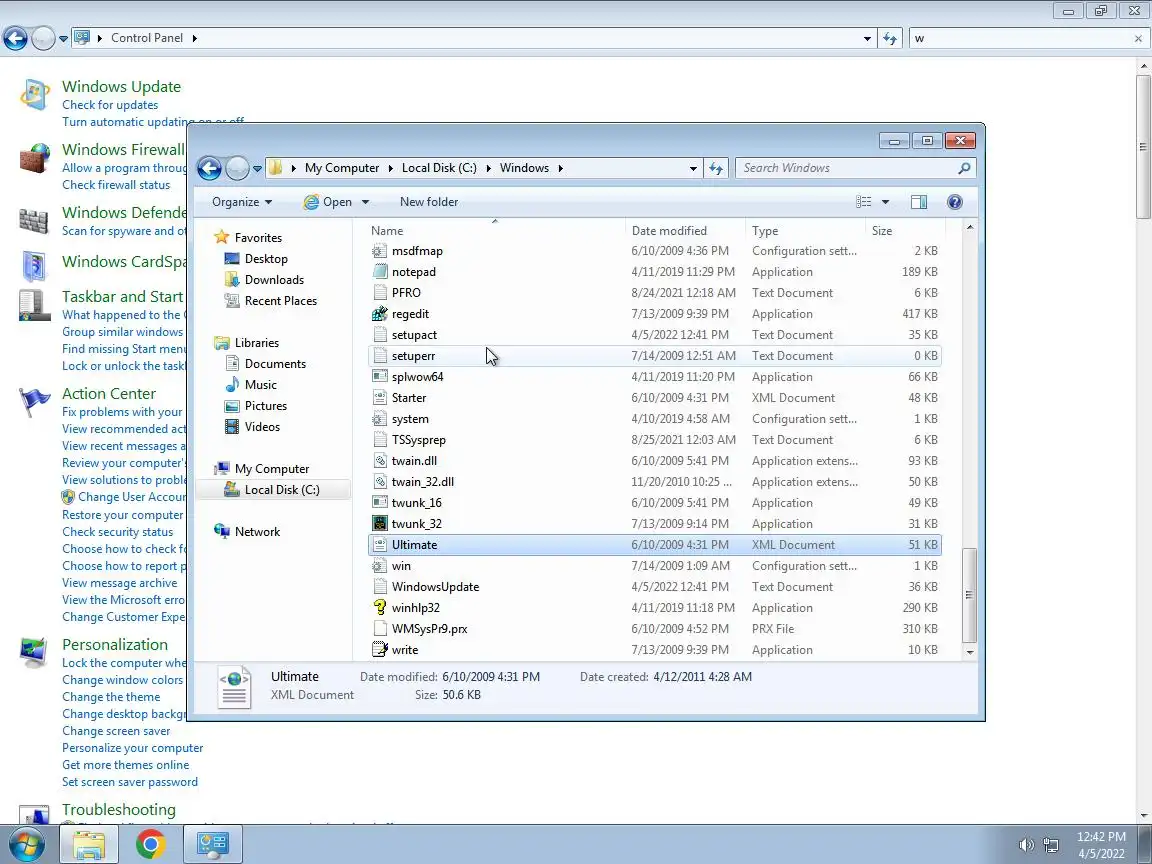
Task: Expand the Control Panel breadcrumb arrow
Action: [x=195, y=38]
